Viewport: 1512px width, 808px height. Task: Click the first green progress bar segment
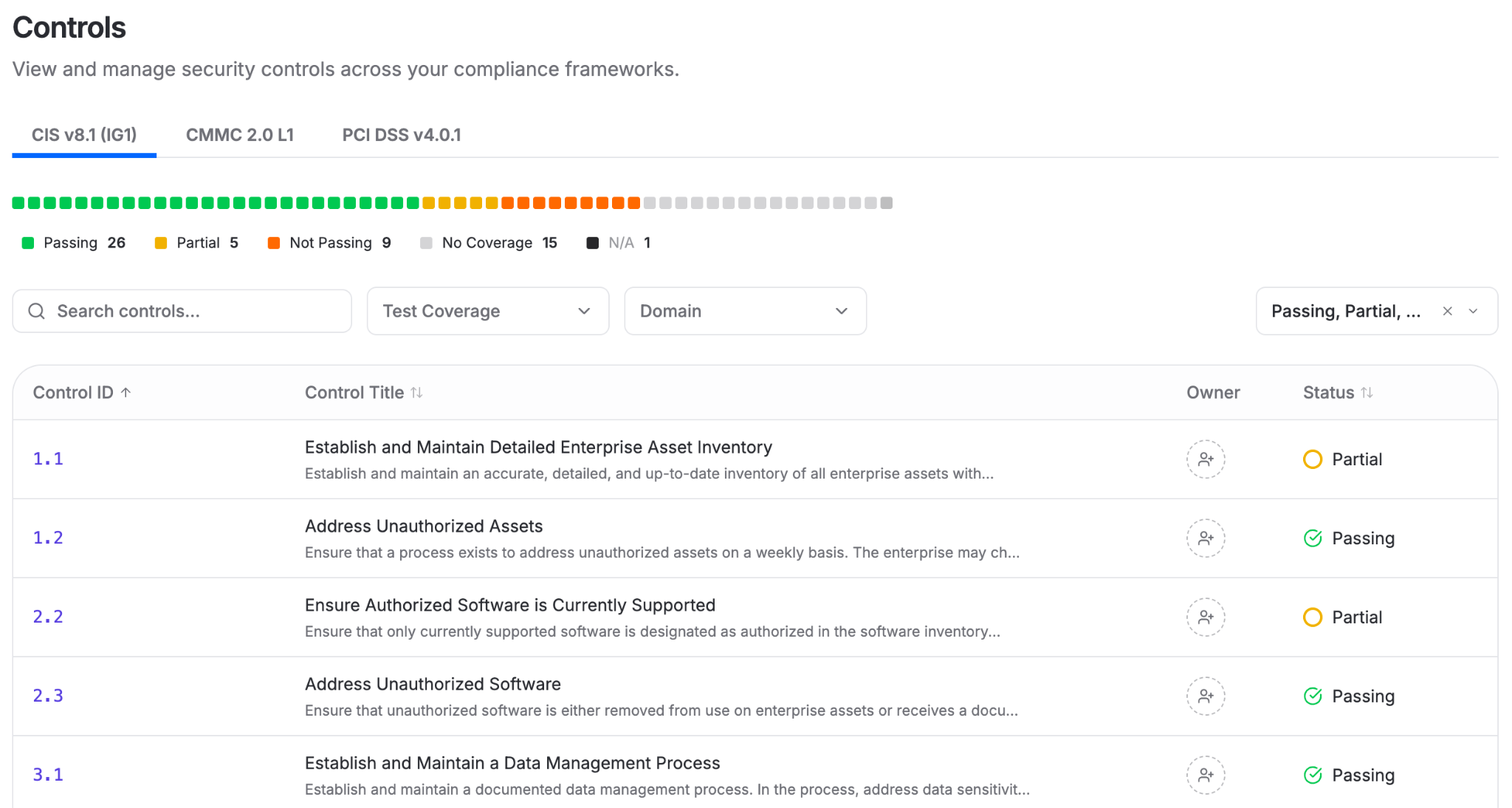coord(18,203)
